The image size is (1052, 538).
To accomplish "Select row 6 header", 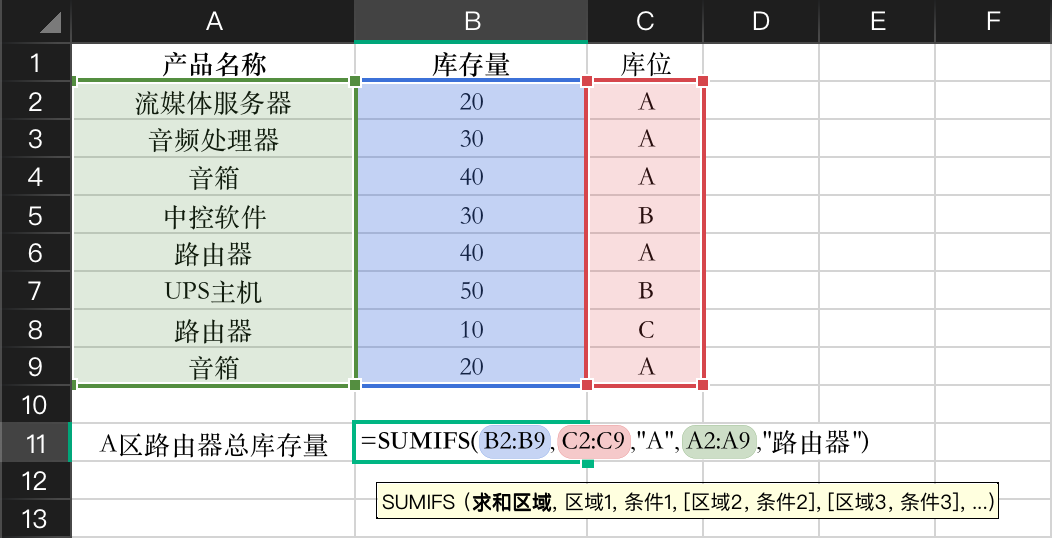I will pyautogui.click(x=35, y=253).
